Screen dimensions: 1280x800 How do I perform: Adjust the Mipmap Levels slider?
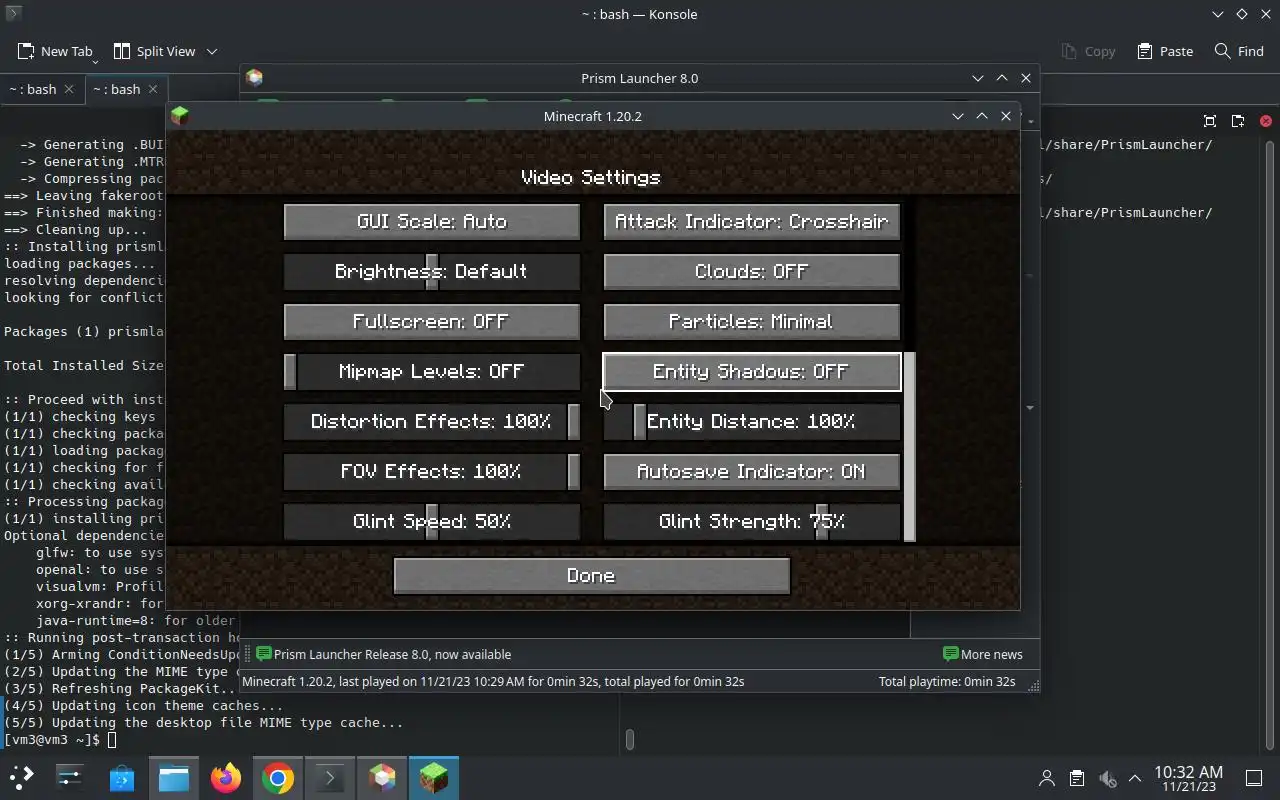coord(432,371)
